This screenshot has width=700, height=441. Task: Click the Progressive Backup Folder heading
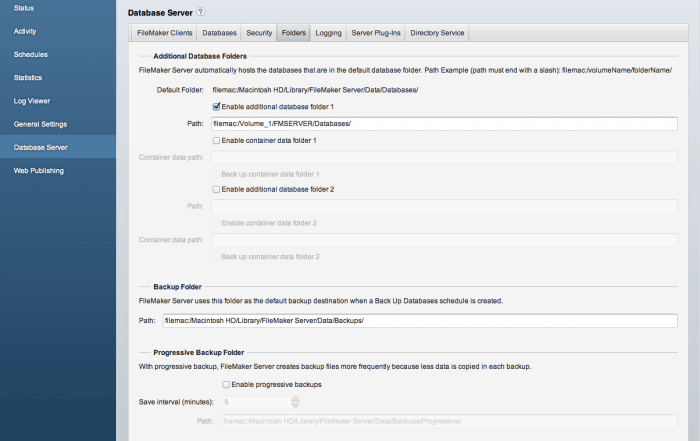point(199,353)
